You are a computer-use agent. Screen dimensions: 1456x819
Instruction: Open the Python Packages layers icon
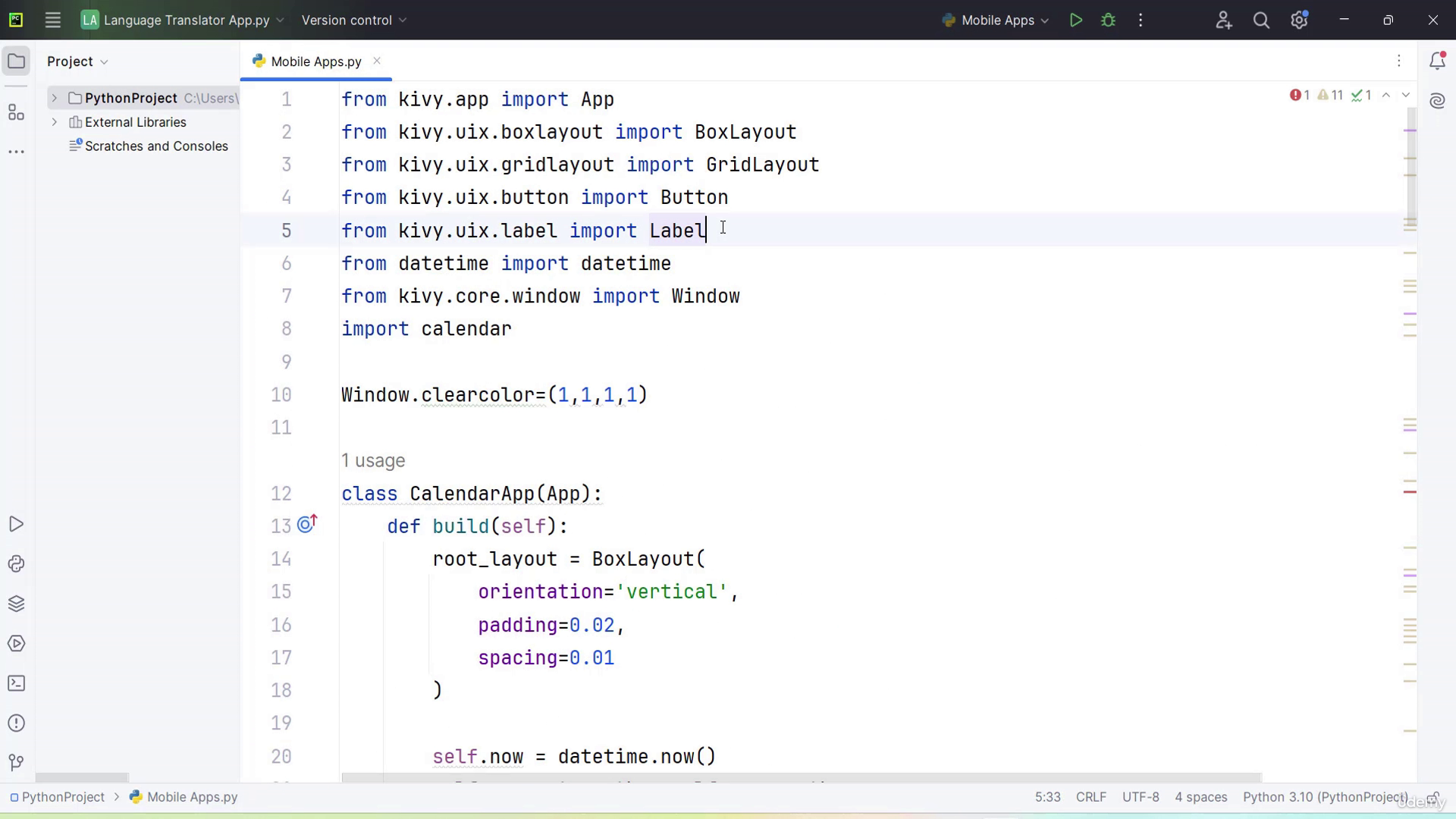pyautogui.click(x=16, y=604)
